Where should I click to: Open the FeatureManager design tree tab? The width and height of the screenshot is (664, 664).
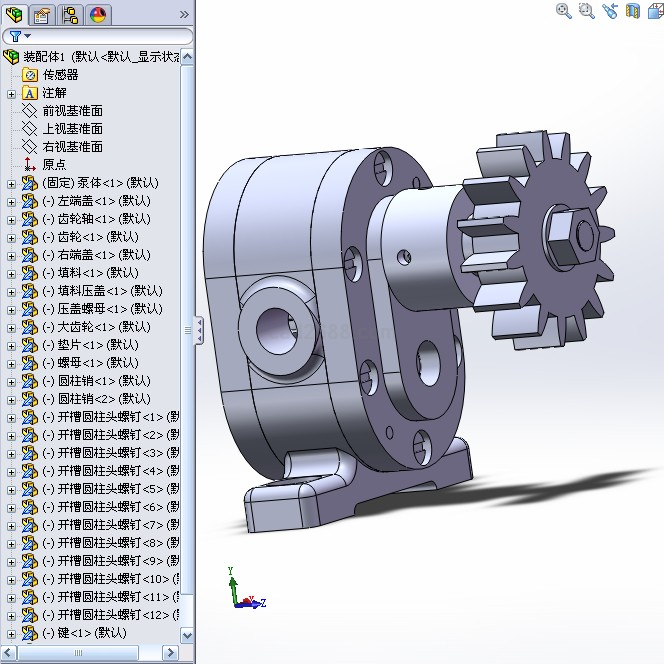click(14, 14)
